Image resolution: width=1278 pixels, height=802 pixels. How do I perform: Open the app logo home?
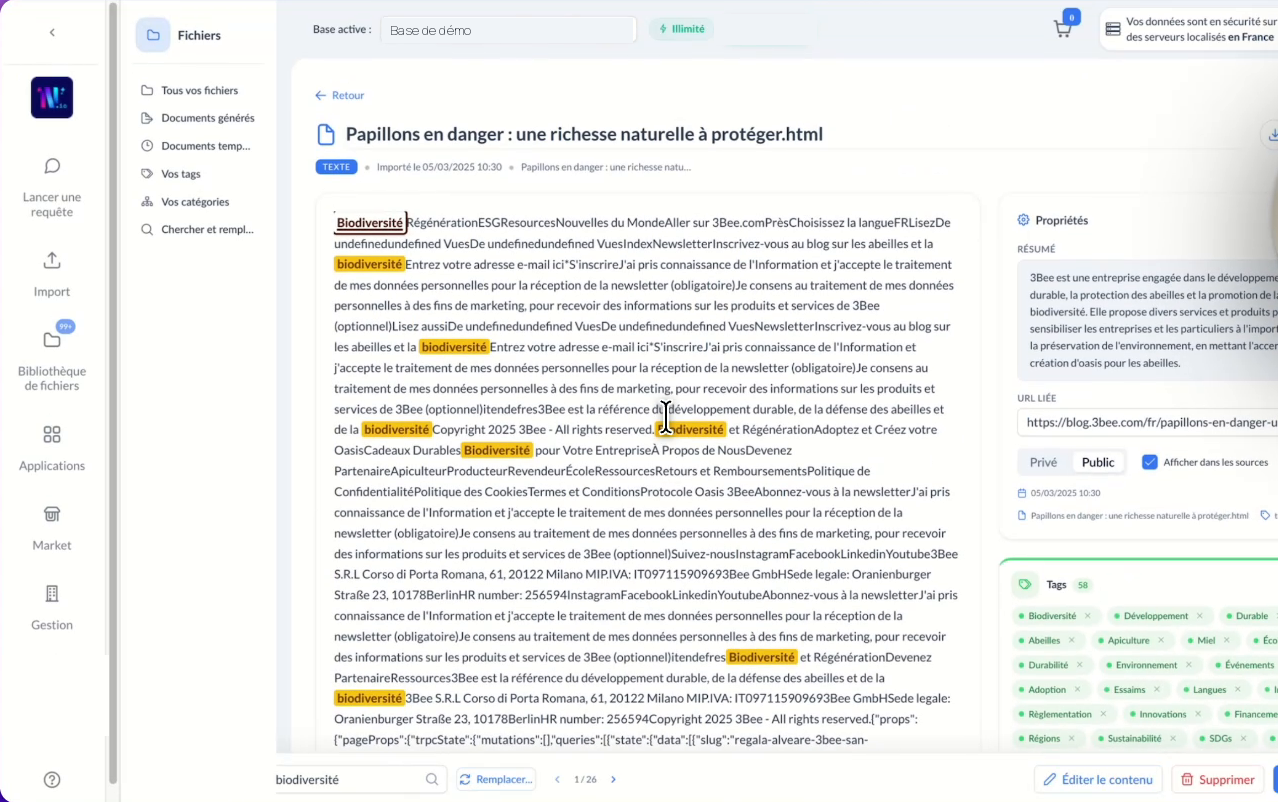coord(52,98)
